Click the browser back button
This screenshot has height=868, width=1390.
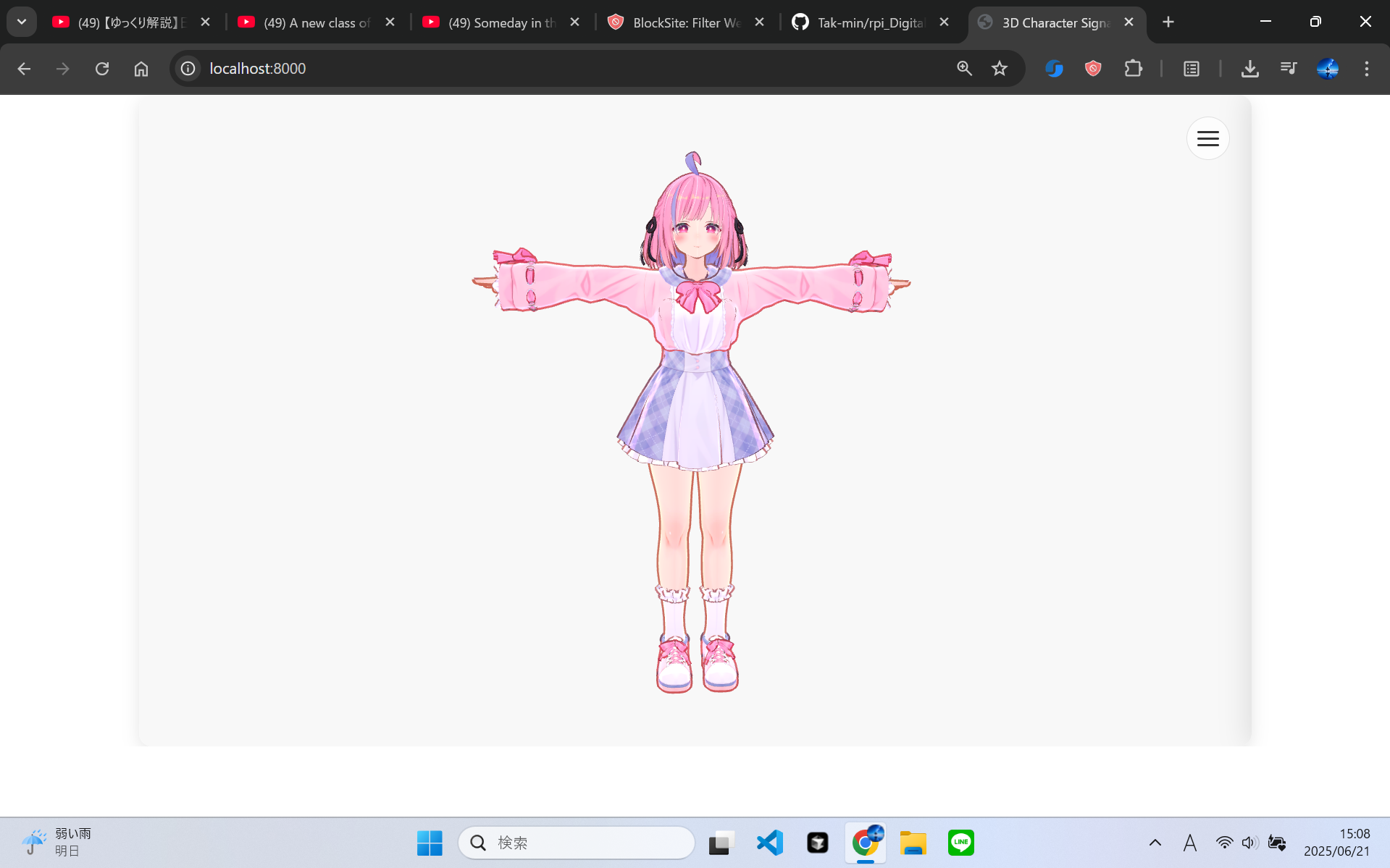[x=24, y=69]
